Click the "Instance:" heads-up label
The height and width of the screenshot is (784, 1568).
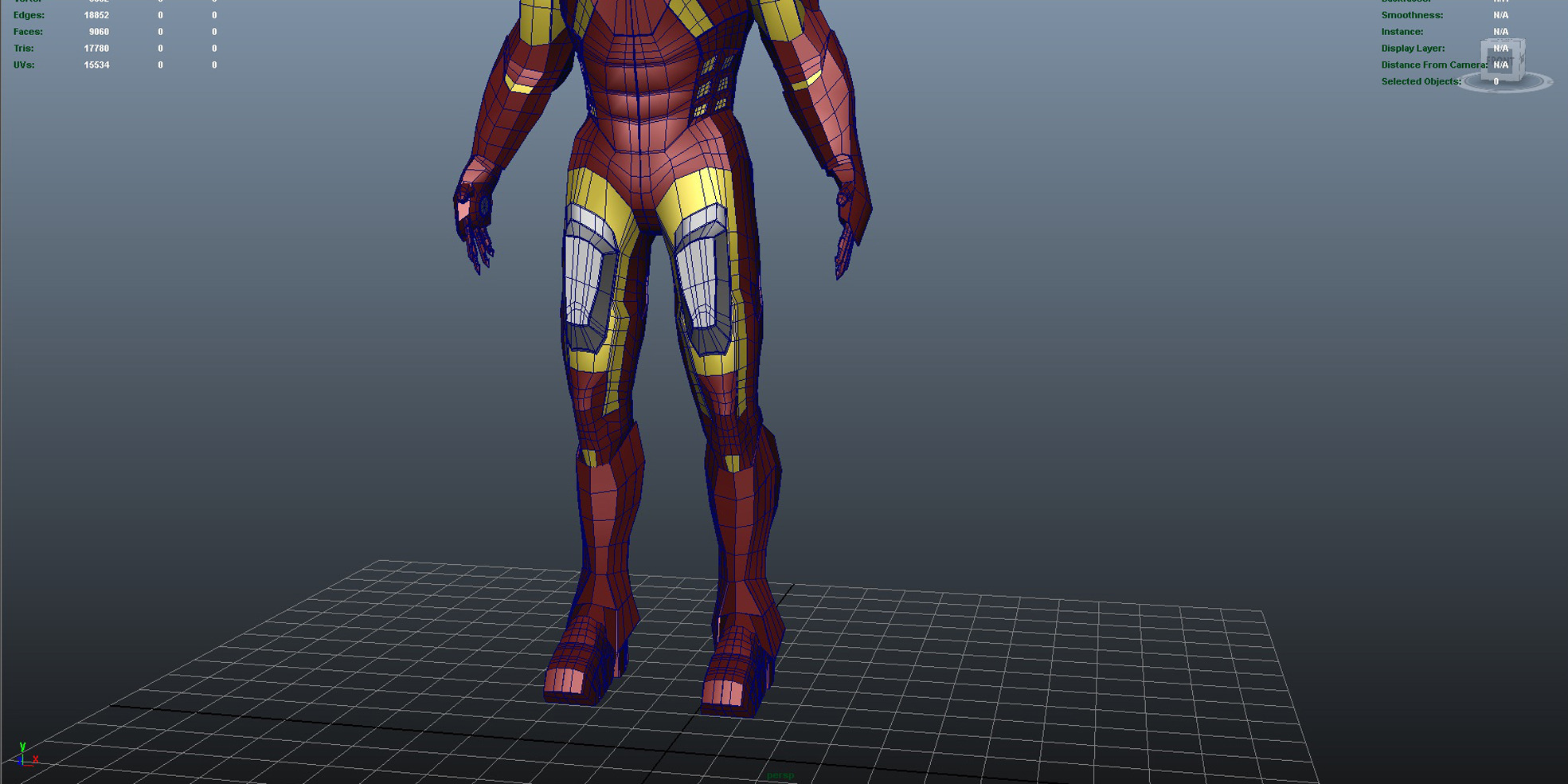tap(1402, 32)
